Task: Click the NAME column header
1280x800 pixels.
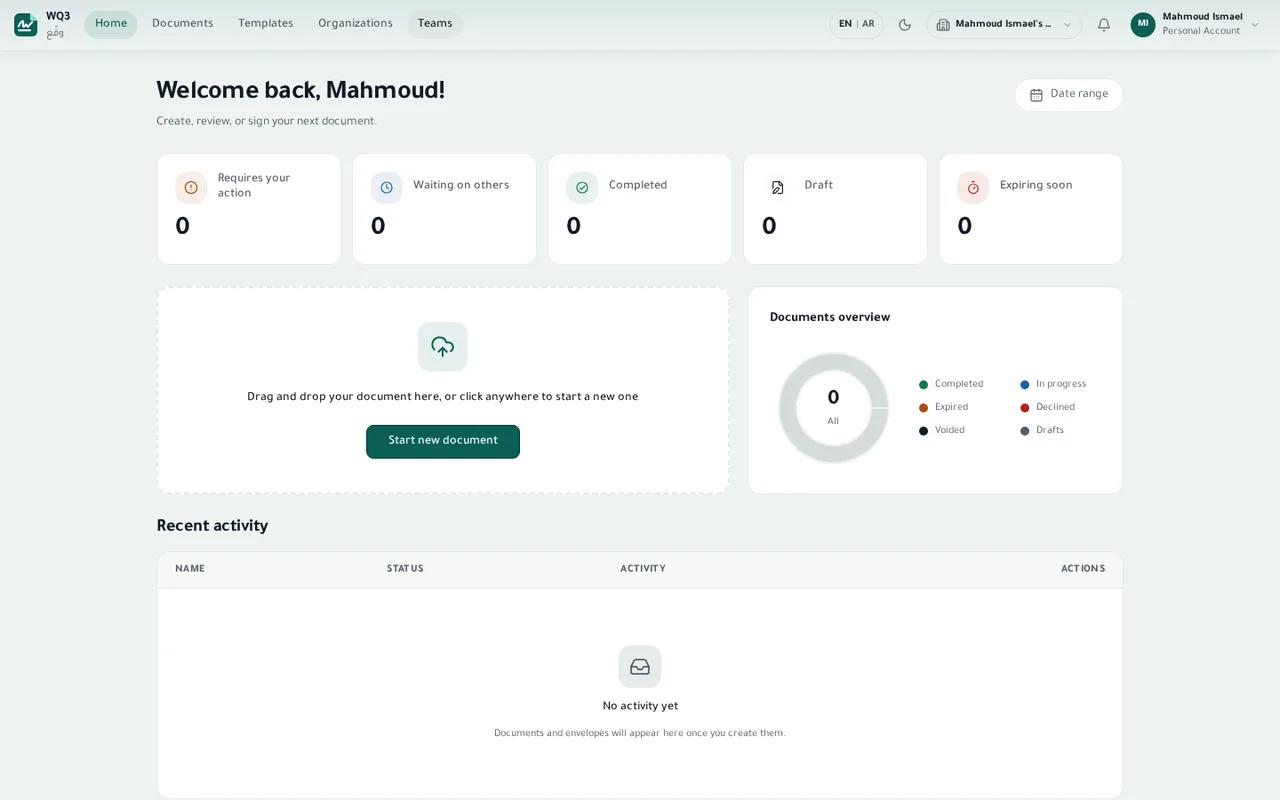Action: tap(190, 569)
